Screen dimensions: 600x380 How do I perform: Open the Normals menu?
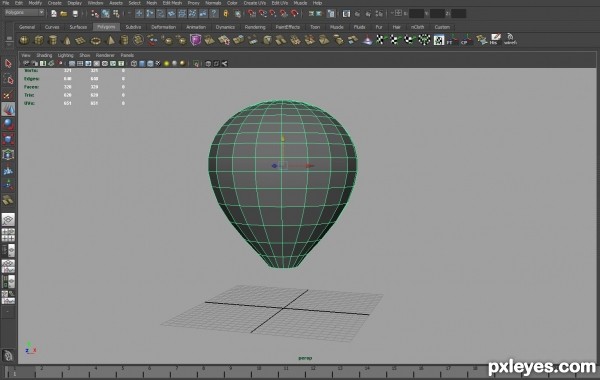coord(213,3)
